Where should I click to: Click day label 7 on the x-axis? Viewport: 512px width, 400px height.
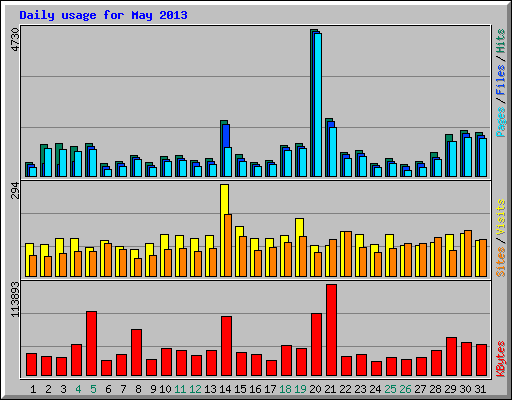(x=123, y=389)
